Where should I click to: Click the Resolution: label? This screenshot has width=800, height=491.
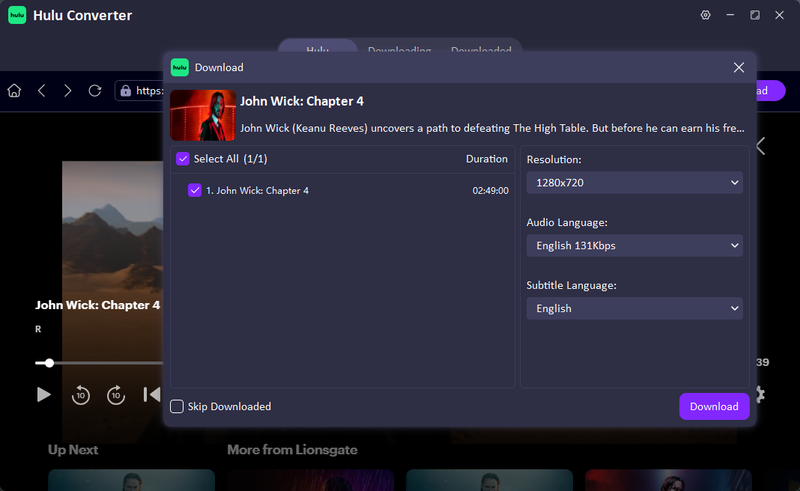554,159
